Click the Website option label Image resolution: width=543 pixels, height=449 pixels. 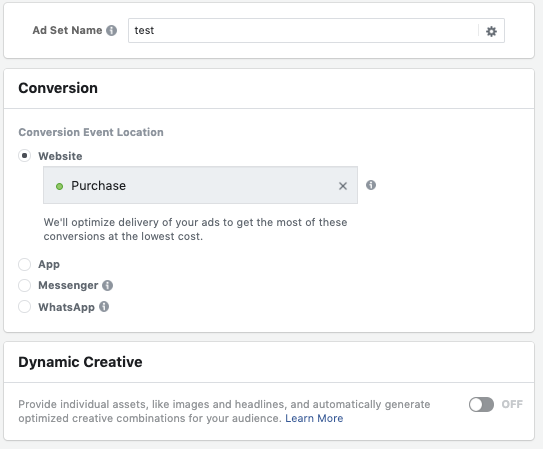(60, 156)
